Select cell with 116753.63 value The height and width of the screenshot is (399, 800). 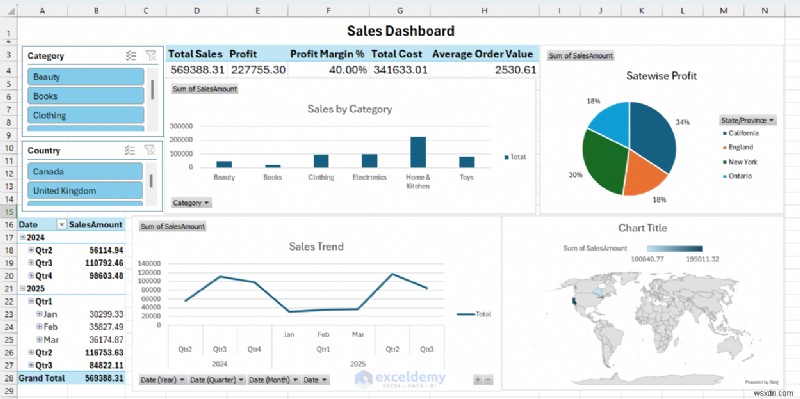pyautogui.click(x=96, y=353)
